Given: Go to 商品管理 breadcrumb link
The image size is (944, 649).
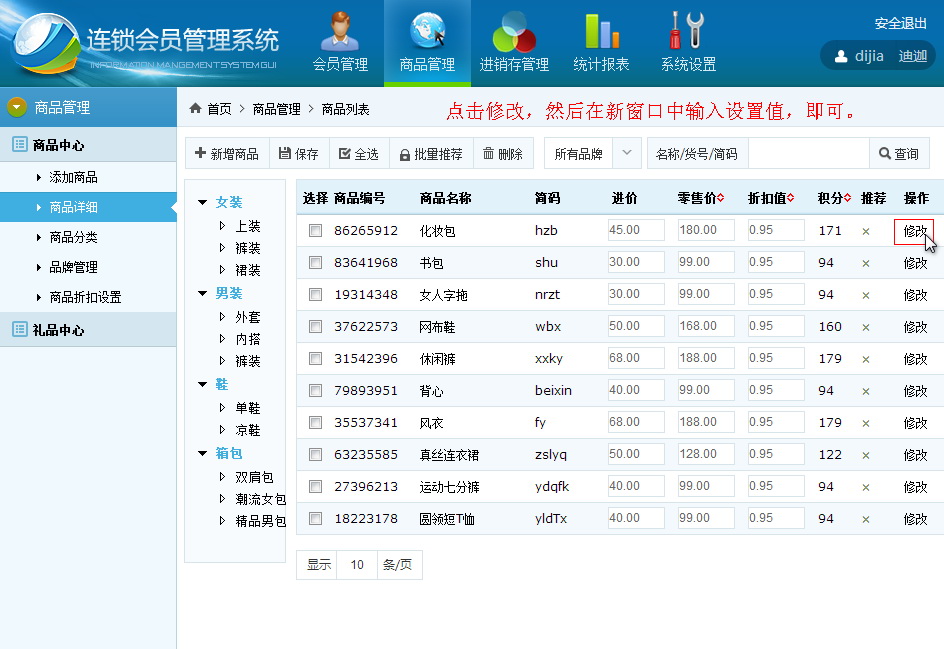Looking at the screenshot, I should point(276,109).
